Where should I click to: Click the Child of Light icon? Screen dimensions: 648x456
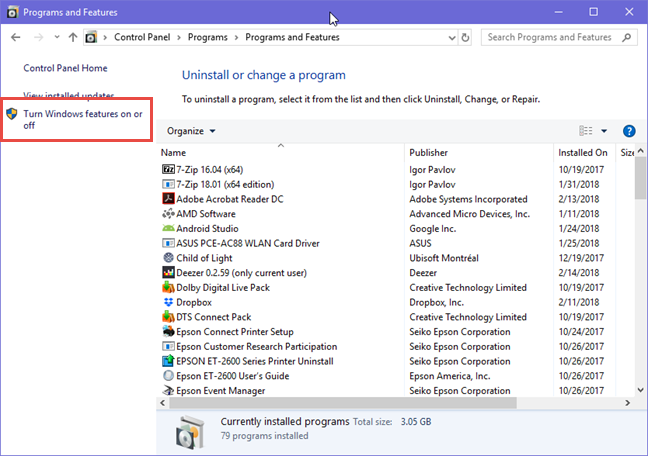[x=168, y=258]
